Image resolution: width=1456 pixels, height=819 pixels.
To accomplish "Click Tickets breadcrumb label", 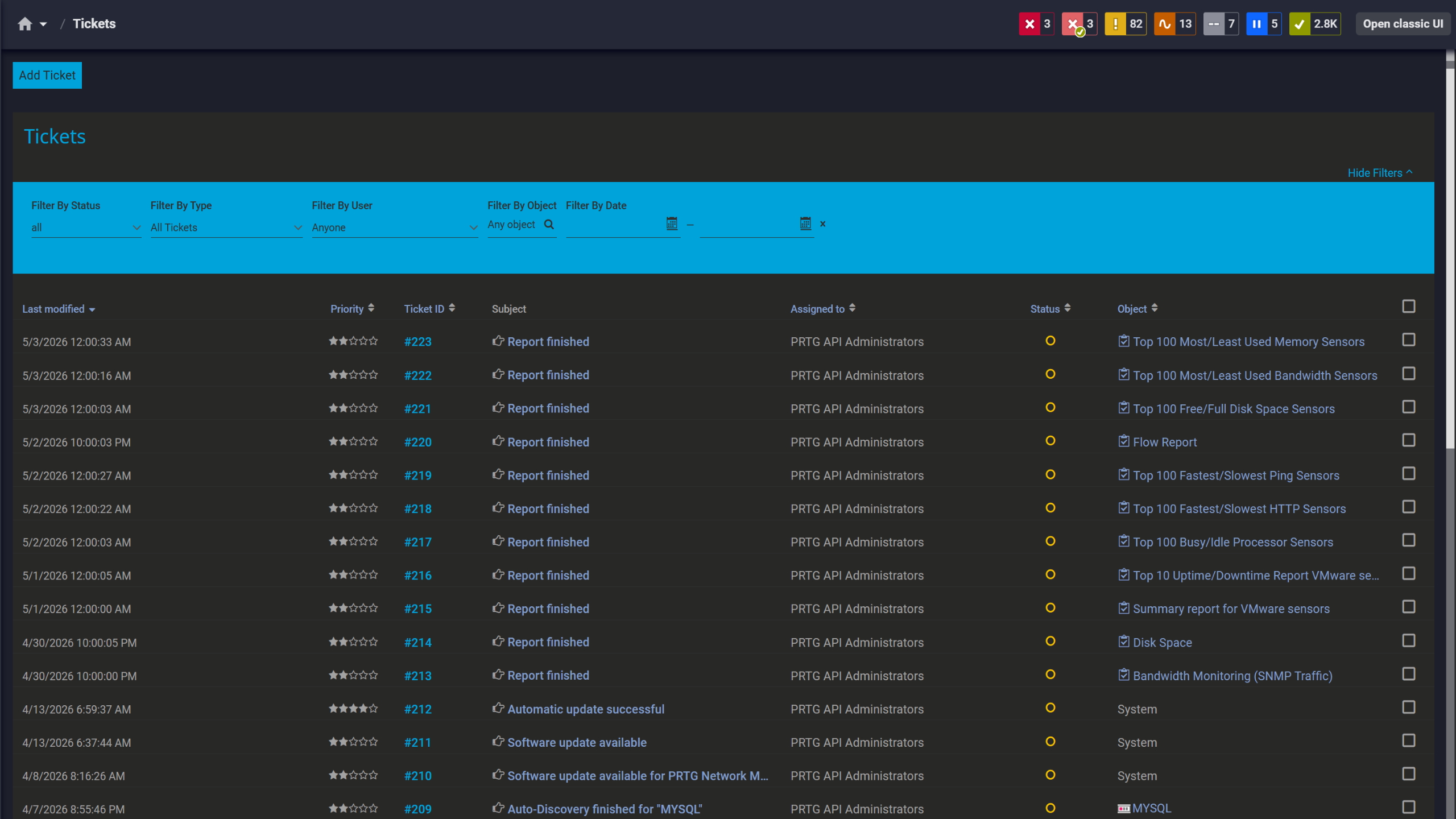I will (94, 24).
